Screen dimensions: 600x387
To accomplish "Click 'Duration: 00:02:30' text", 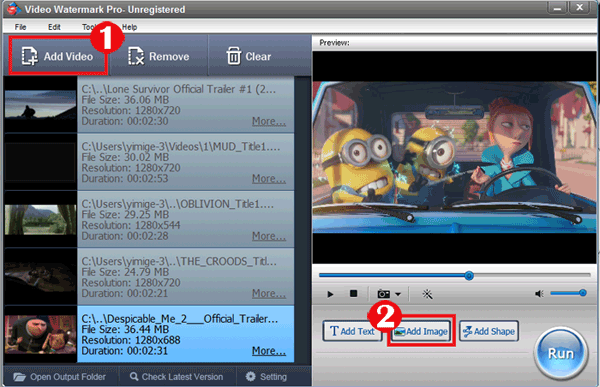I will 125,121.
